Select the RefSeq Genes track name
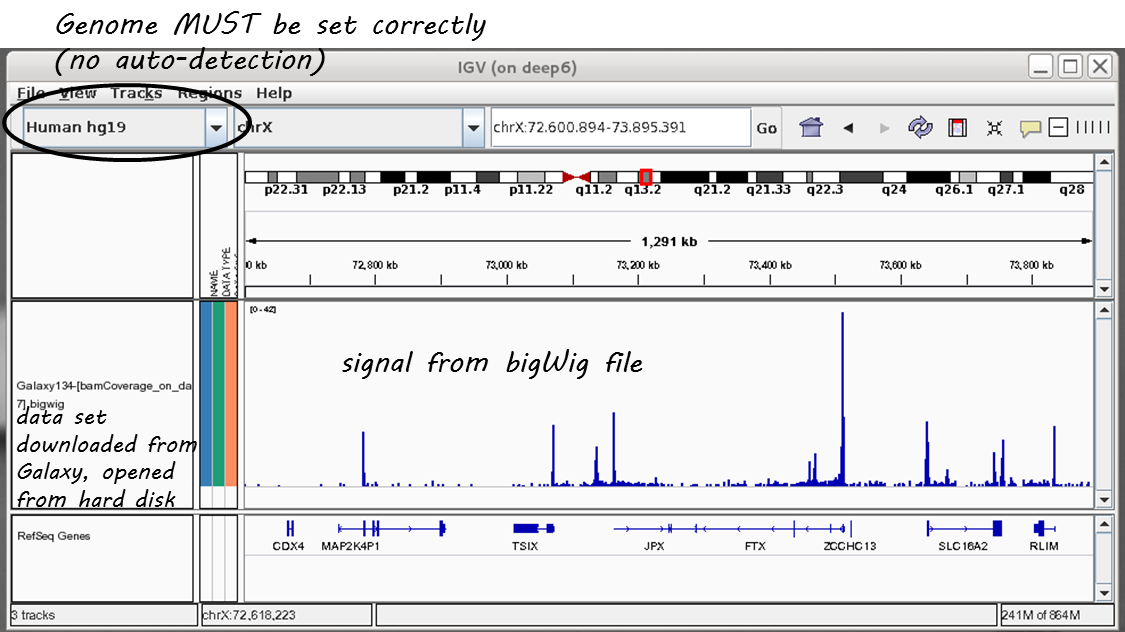 [x=54, y=536]
